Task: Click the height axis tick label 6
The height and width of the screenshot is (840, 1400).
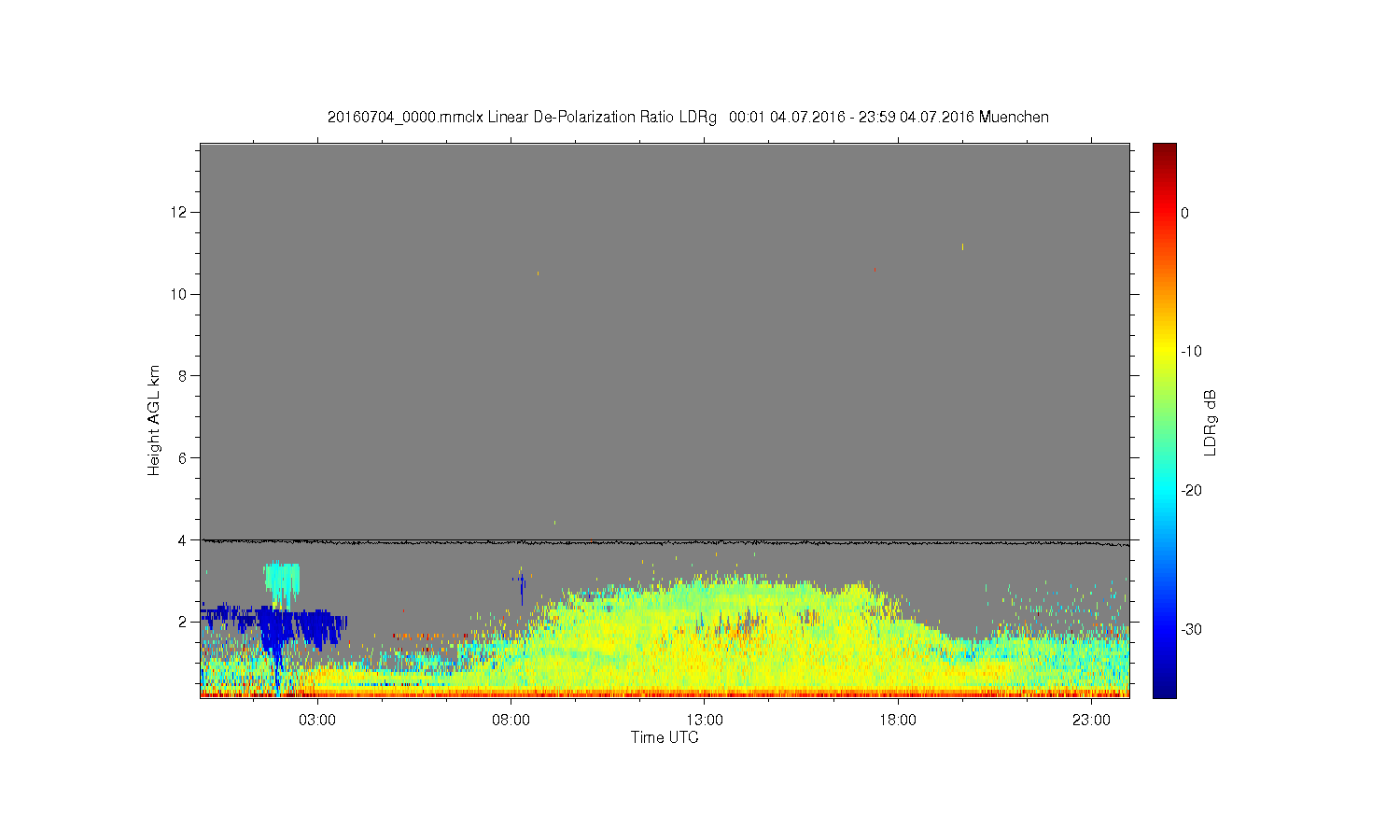Action: 184,458
